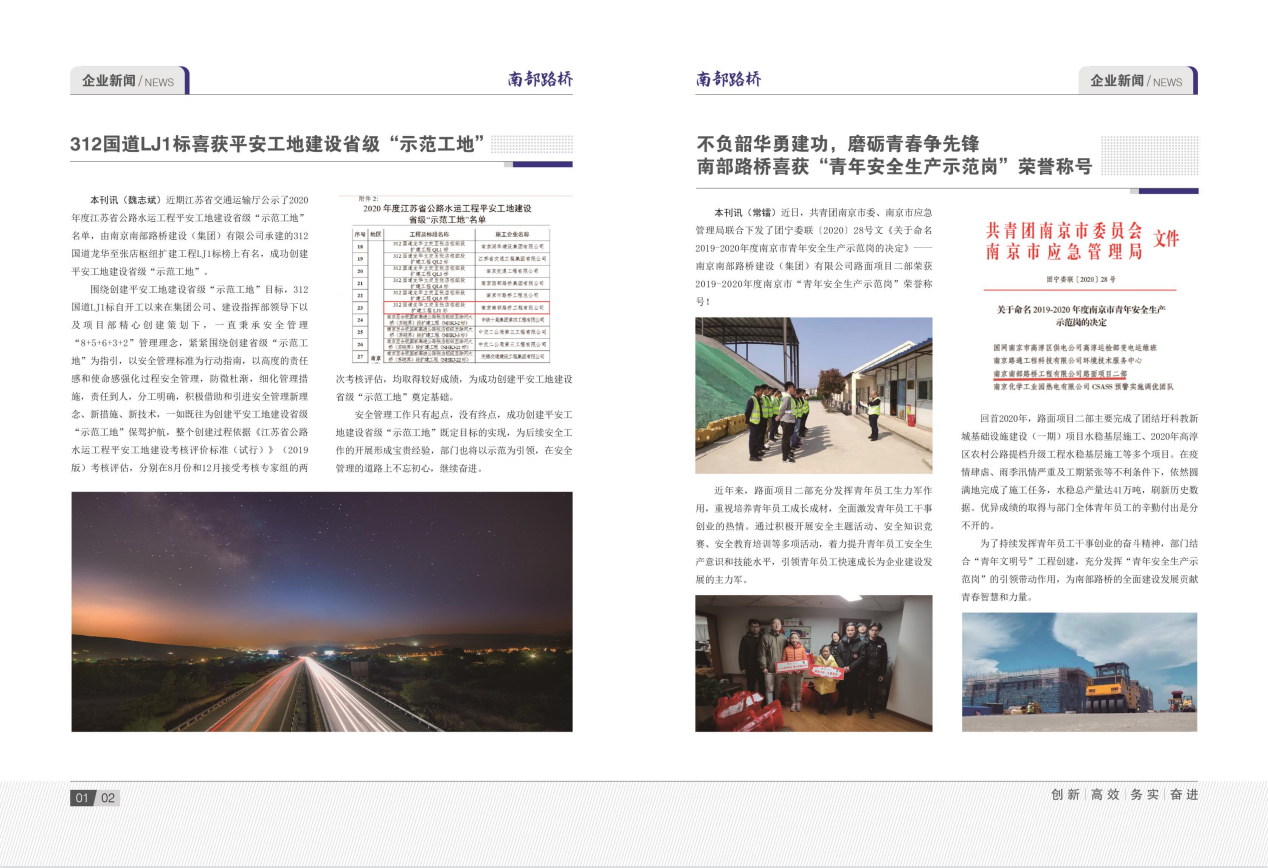The image size is (1268, 868).
Task: Click the footer slogan word 奋进
Action: point(1183,795)
